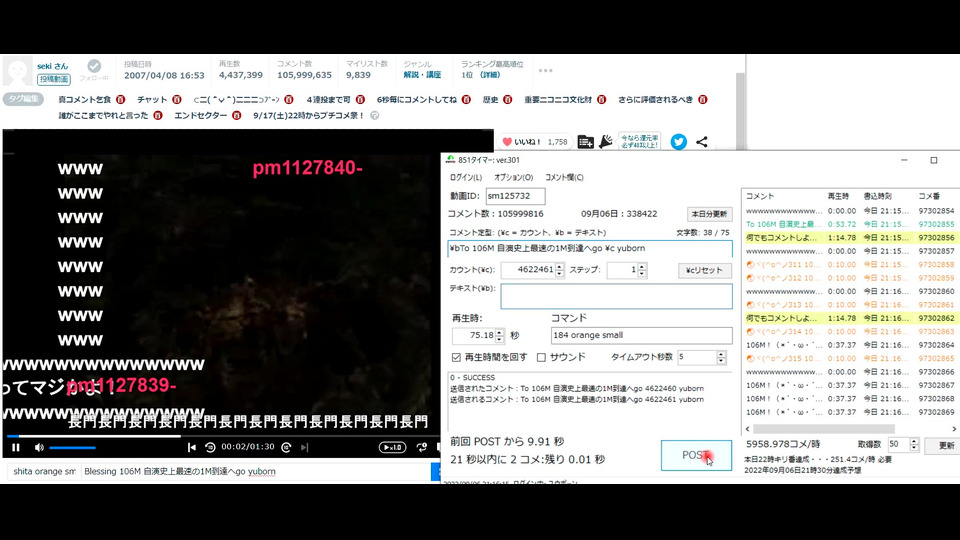Open the コメント欄(C) menu

564,178
